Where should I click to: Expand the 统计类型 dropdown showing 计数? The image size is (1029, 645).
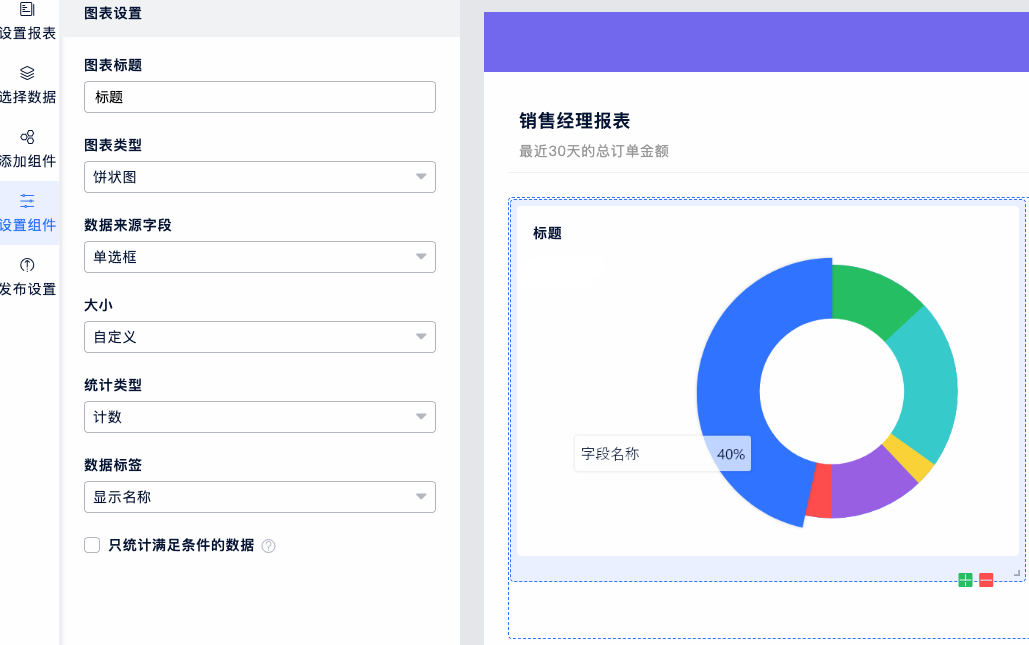(x=260, y=417)
